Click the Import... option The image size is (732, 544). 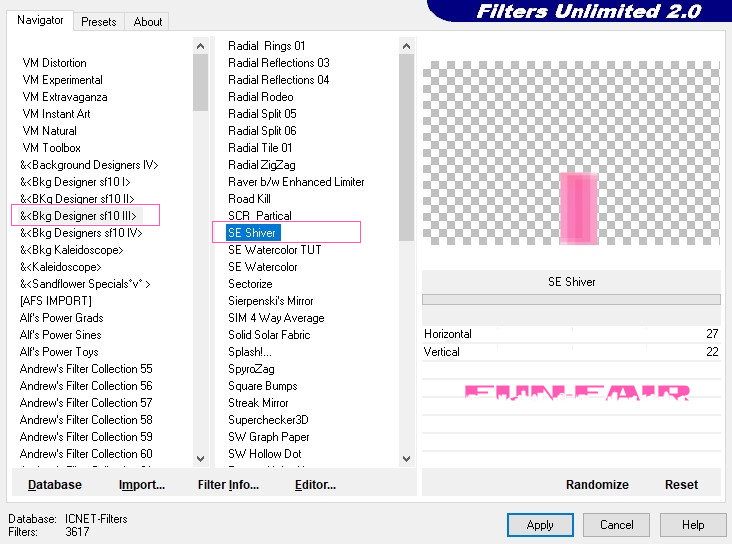pyautogui.click(x=141, y=484)
